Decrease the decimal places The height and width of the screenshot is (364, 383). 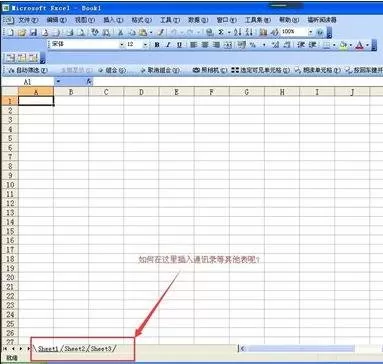coord(287,45)
